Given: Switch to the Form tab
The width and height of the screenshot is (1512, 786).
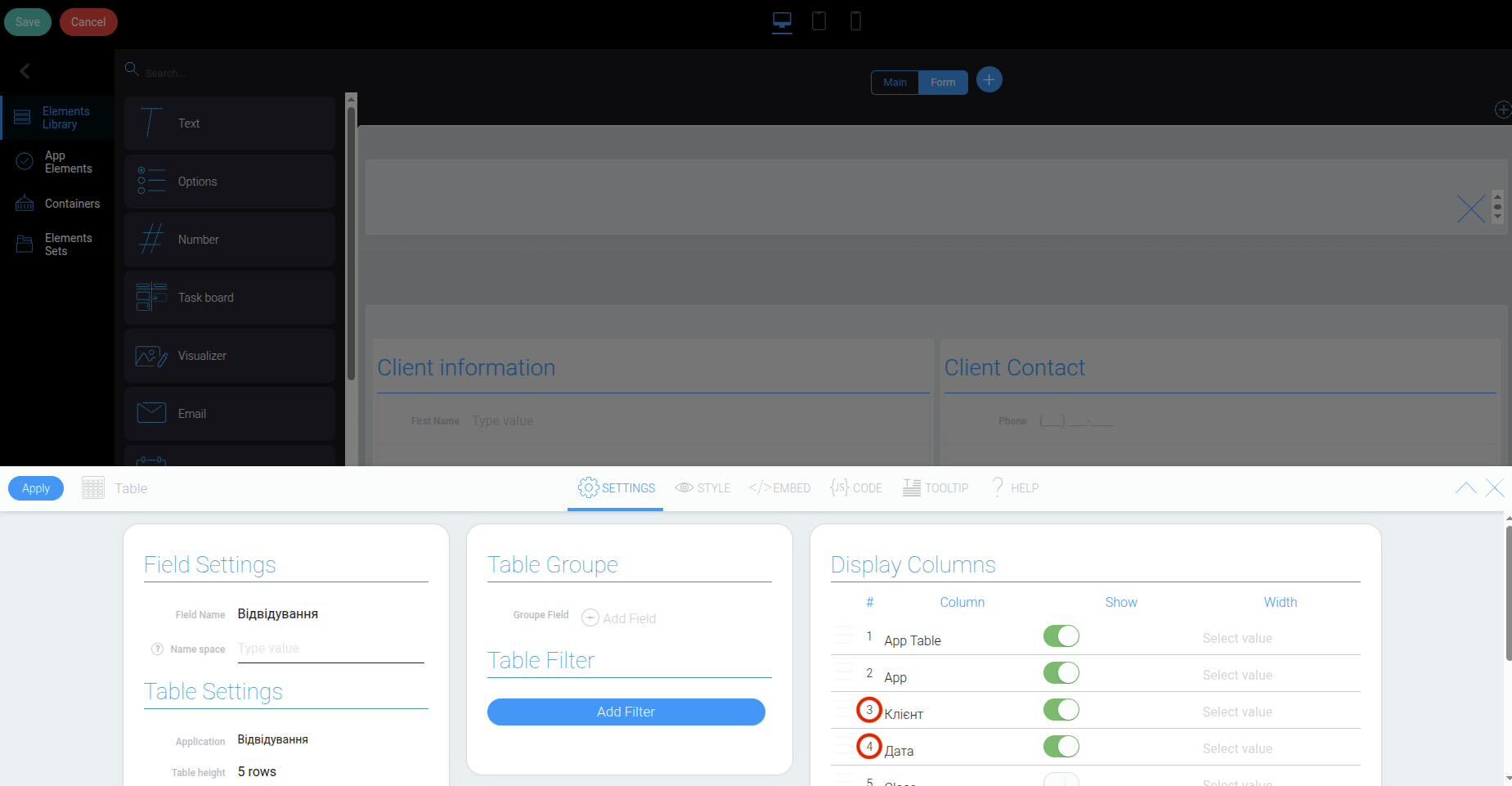Looking at the screenshot, I should 943,83.
